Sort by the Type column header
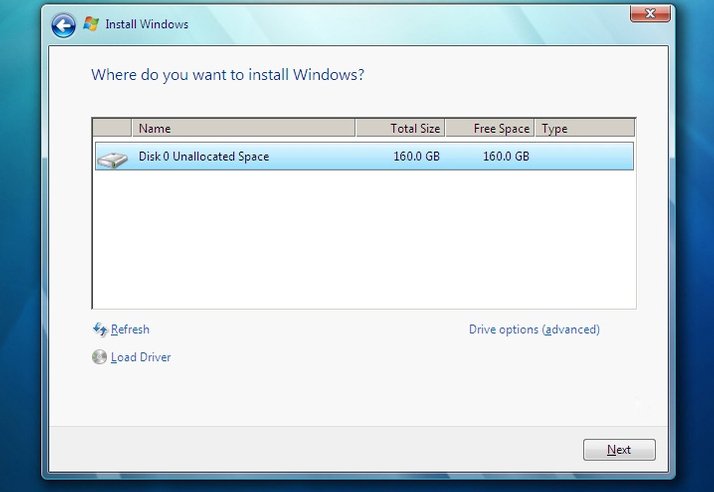 pos(585,128)
